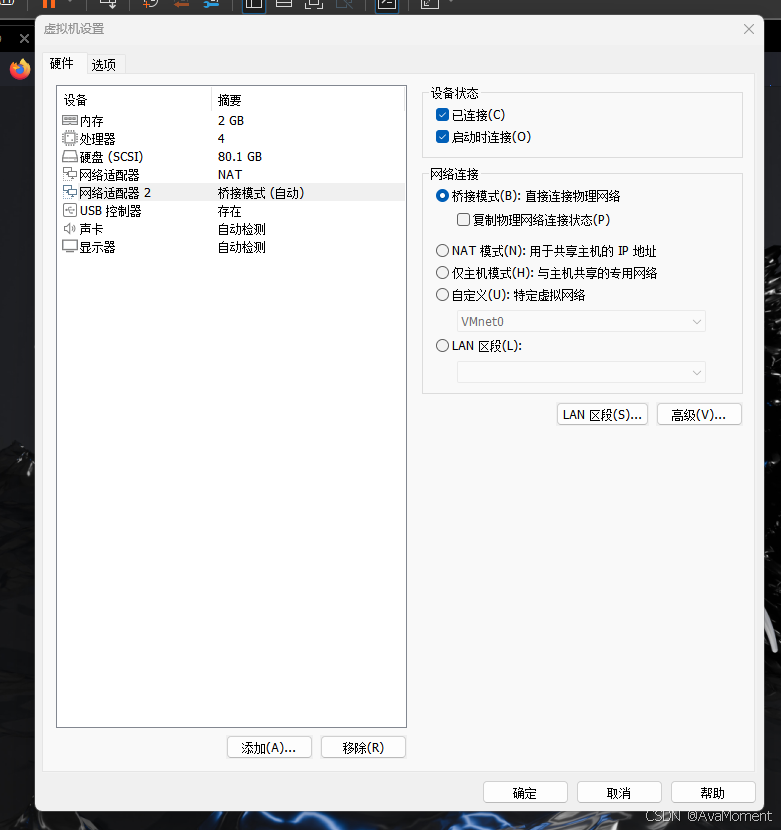Click the show library sidebar toolbar icon
This screenshot has height=830, width=781.
[254, 4]
